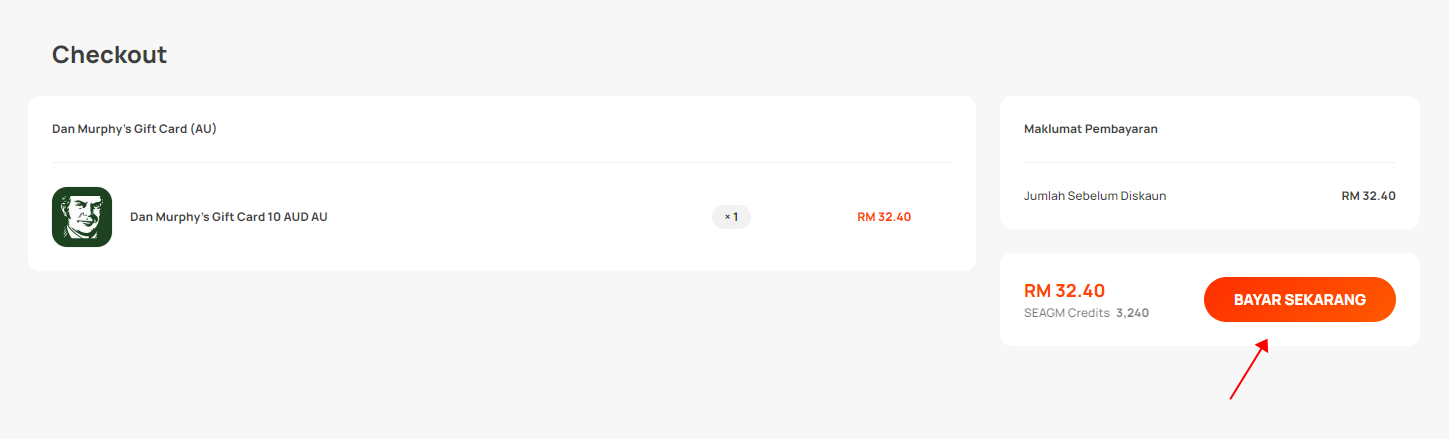Click the subtotal RM 32.40 beside Jumlah Sebelum Diskaun
The height and width of the screenshot is (439, 1449).
[x=1368, y=196]
